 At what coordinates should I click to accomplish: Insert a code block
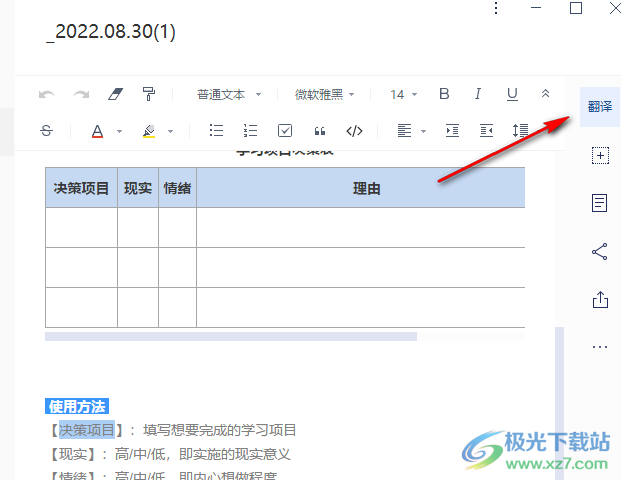click(x=354, y=131)
